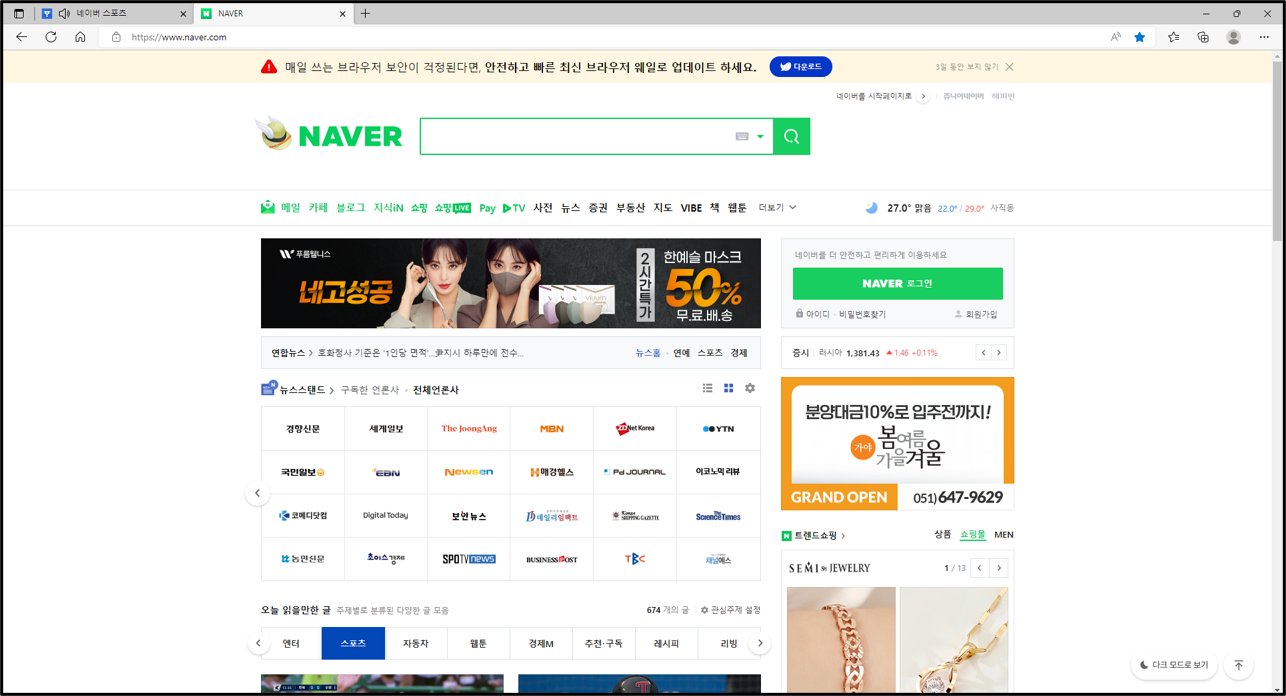Screen dimensions: 1286x696
Task: Click the scroll-to-top arrow button
Action: (x=1238, y=665)
